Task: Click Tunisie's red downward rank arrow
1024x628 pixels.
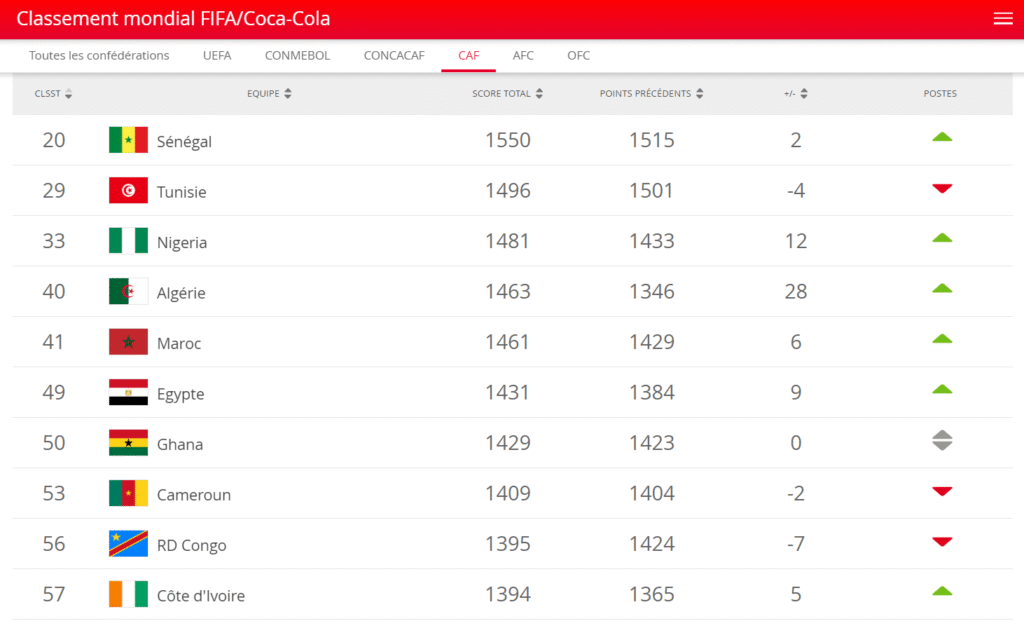Action: (941, 188)
